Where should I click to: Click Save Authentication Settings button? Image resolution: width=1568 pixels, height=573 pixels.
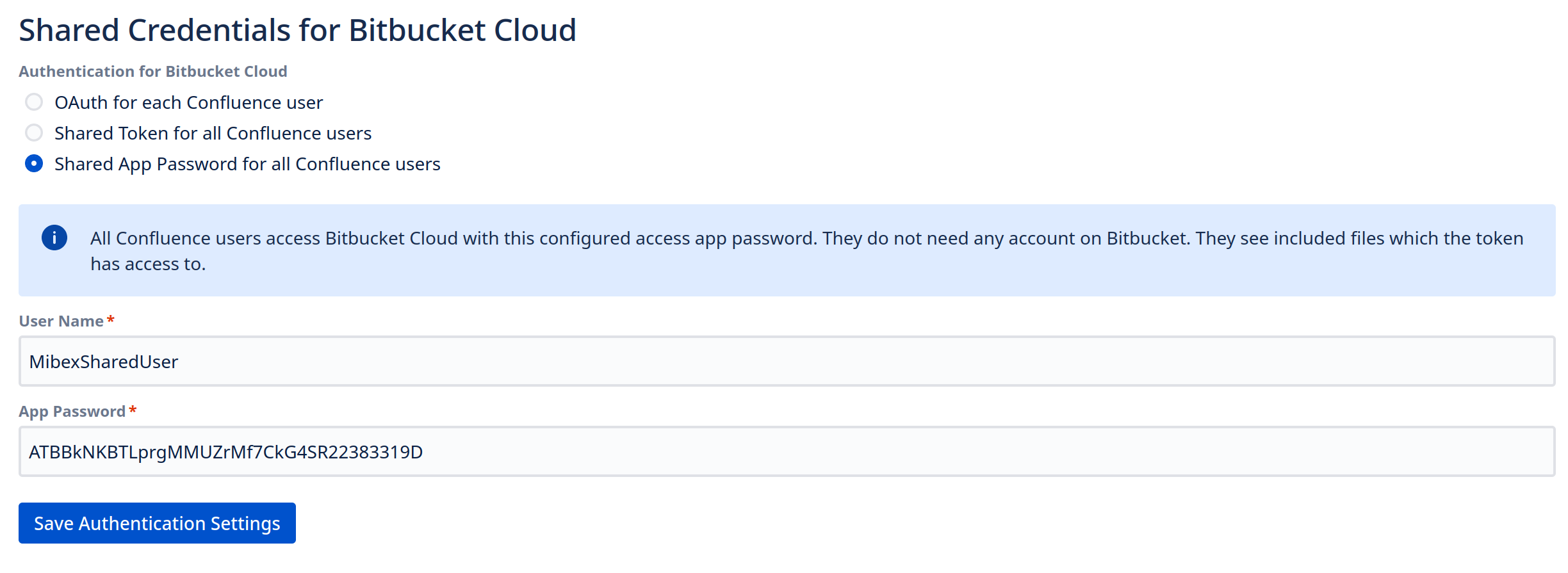click(x=157, y=523)
